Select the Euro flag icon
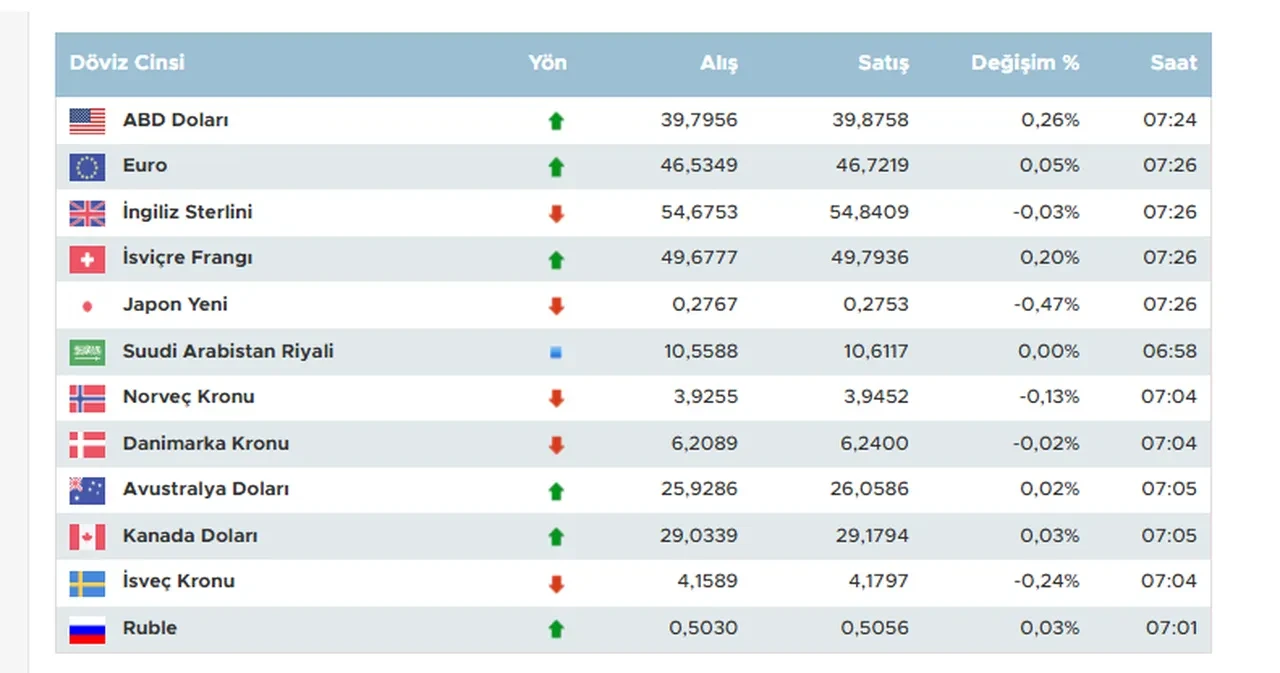Viewport: 1280px width, 673px height. 86,166
